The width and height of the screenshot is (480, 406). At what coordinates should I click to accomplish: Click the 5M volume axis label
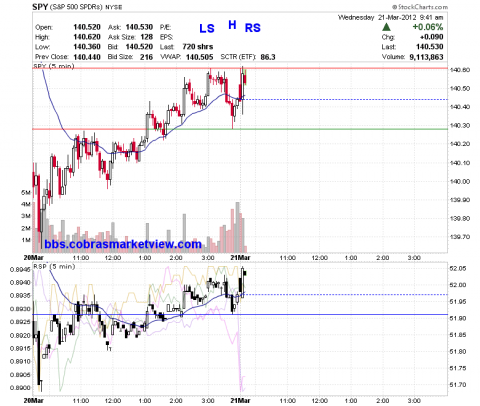point(26,193)
